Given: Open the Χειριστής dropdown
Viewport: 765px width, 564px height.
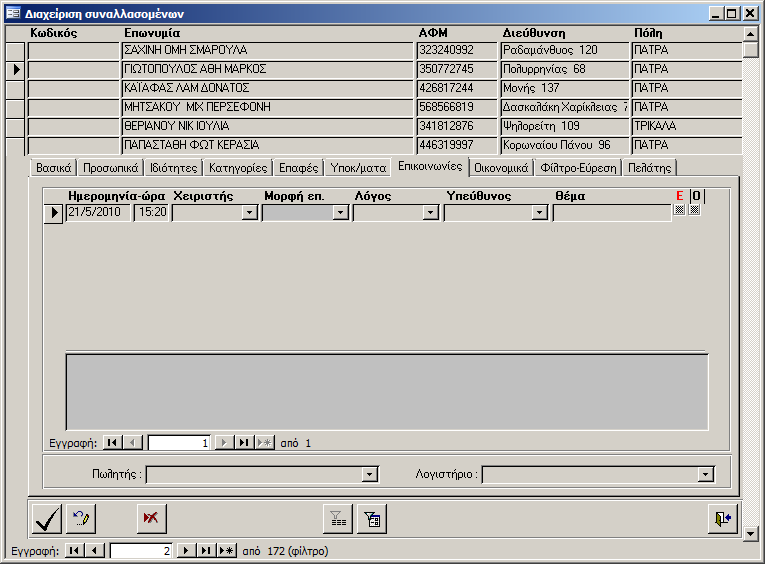Looking at the screenshot, I should pos(250,213).
